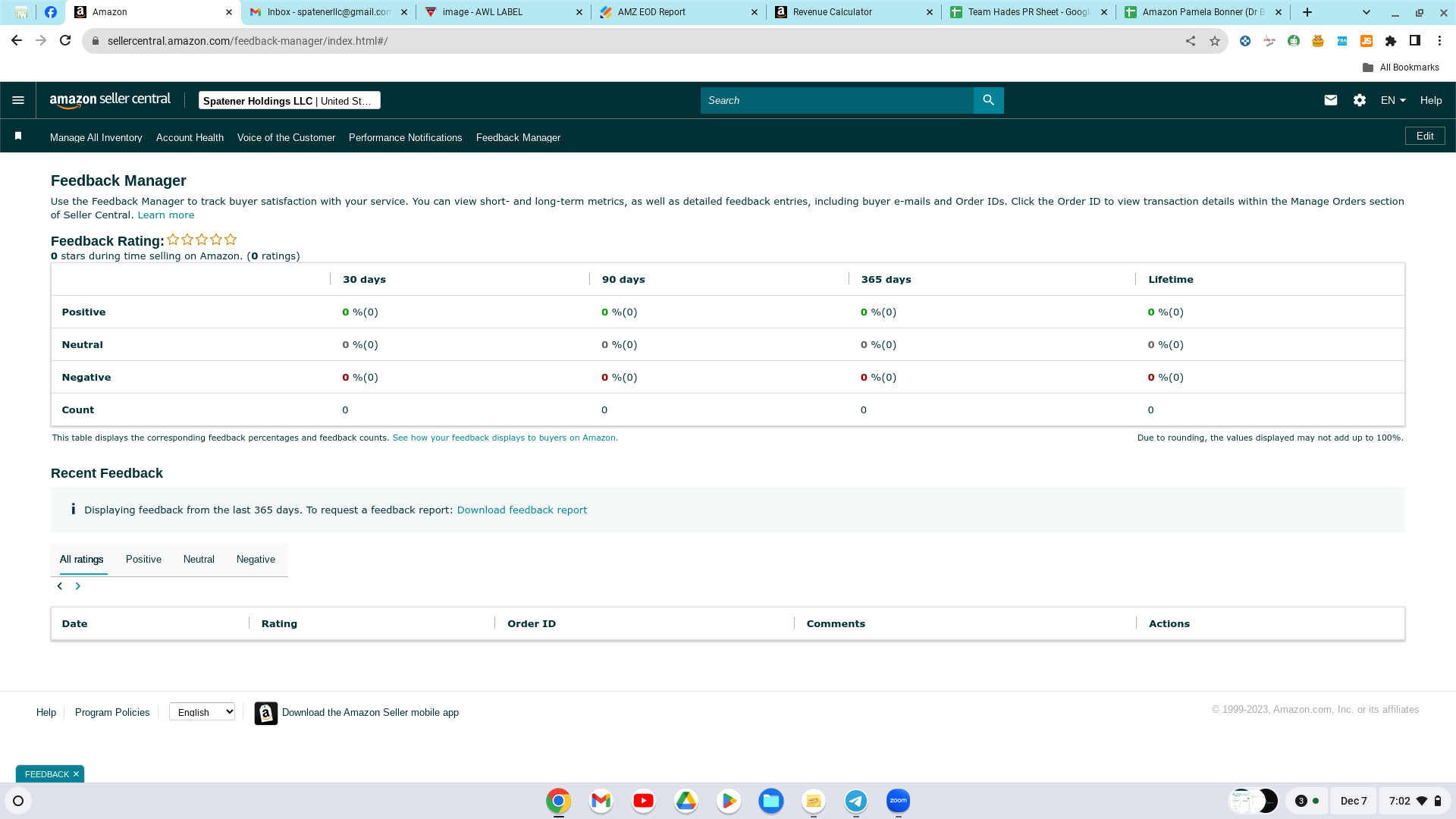The height and width of the screenshot is (819, 1456).
Task: Go to next feedback page arrow
Action: (77, 586)
